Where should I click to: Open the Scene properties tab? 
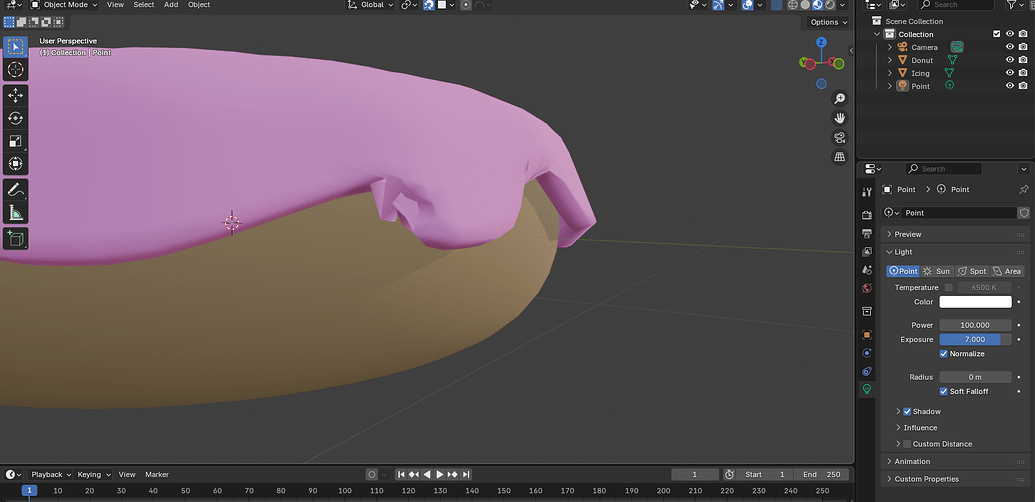click(x=867, y=270)
